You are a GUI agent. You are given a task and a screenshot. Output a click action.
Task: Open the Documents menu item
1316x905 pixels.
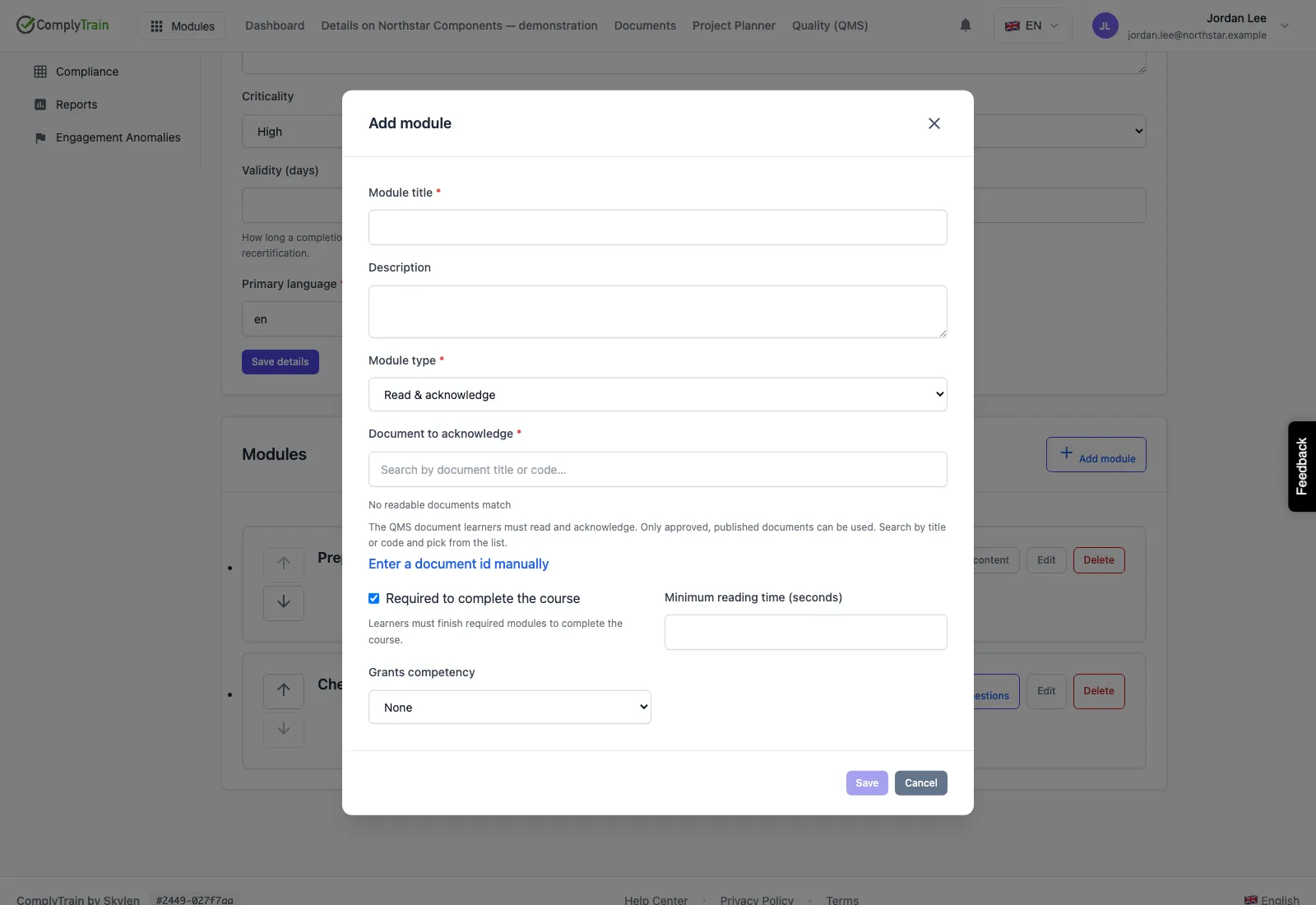click(645, 26)
